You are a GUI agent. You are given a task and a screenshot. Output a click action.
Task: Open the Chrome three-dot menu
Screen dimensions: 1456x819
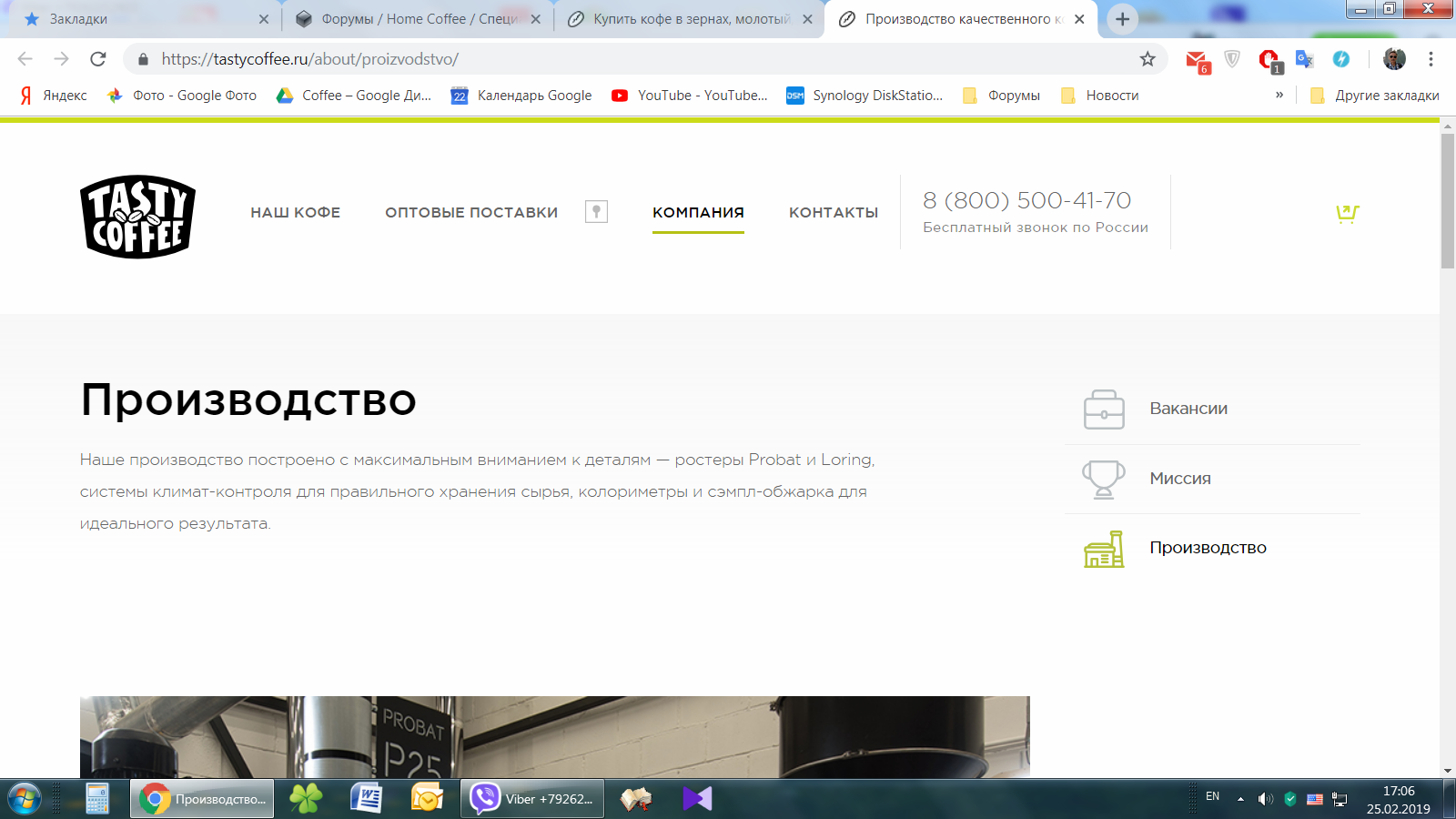[1431, 59]
